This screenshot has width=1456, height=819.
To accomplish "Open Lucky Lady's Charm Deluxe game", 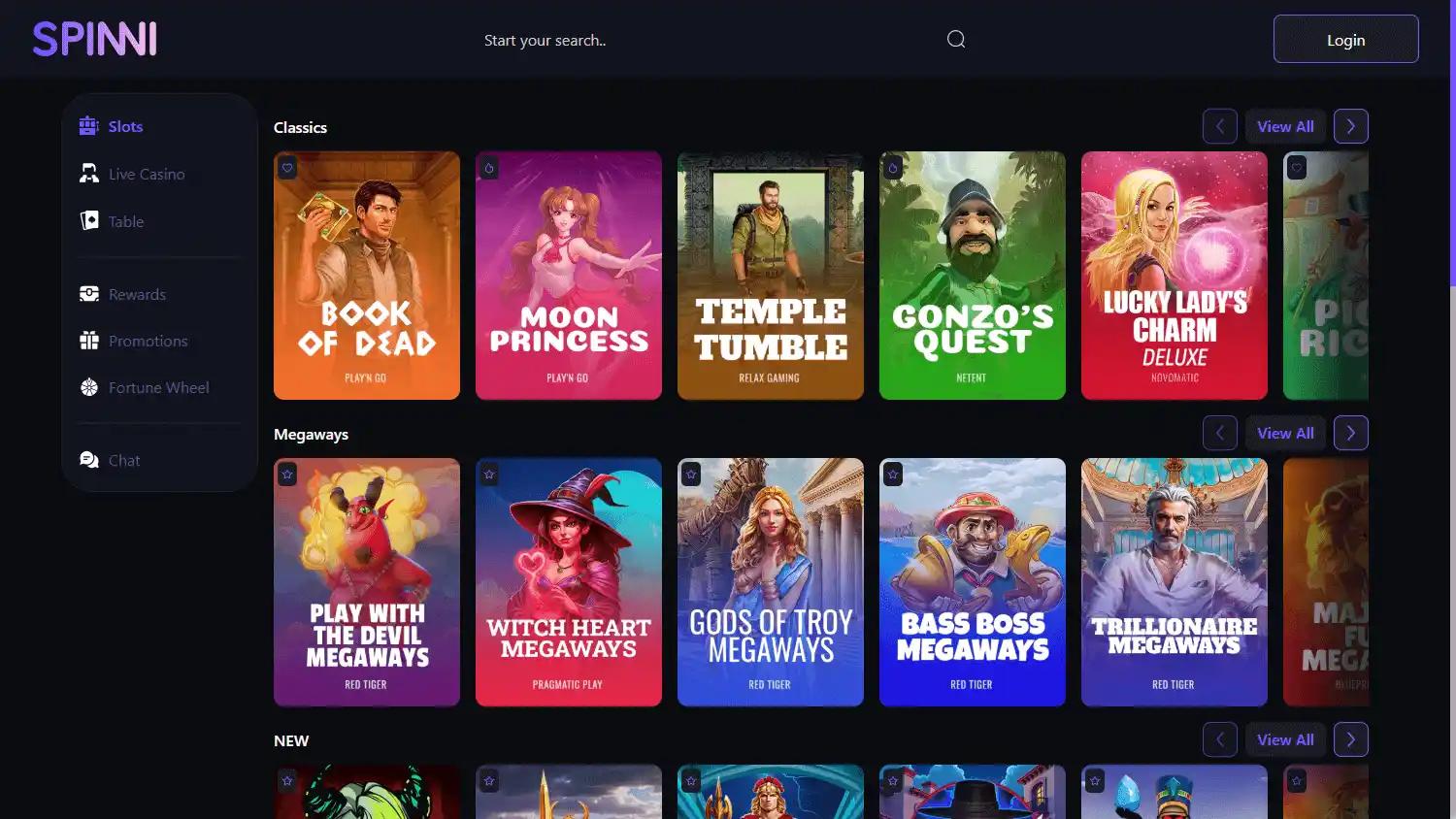I will 1175,276.
